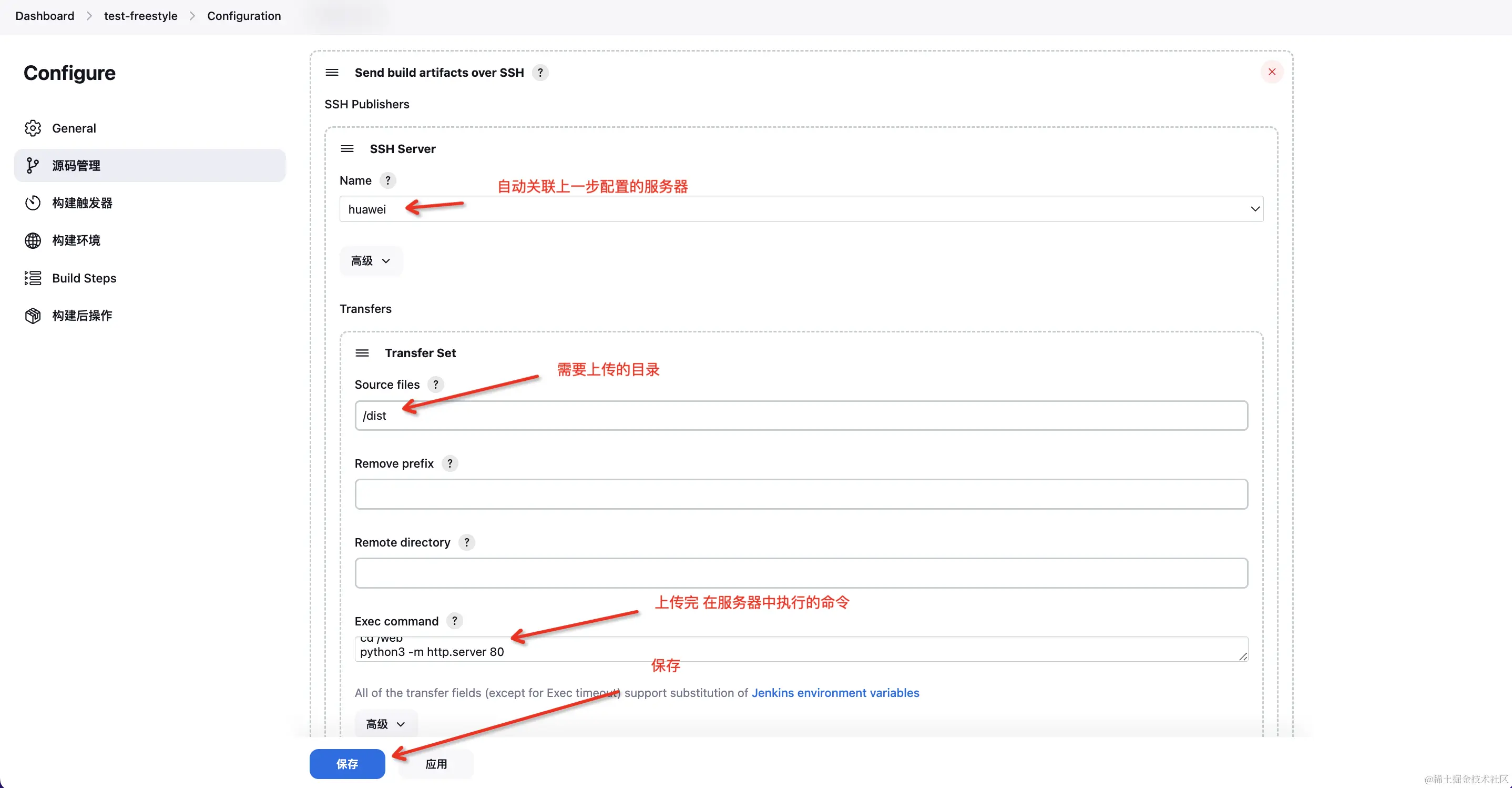Open test-freestyle breadcrumb item
This screenshot has height=788, width=1512.
(140, 16)
